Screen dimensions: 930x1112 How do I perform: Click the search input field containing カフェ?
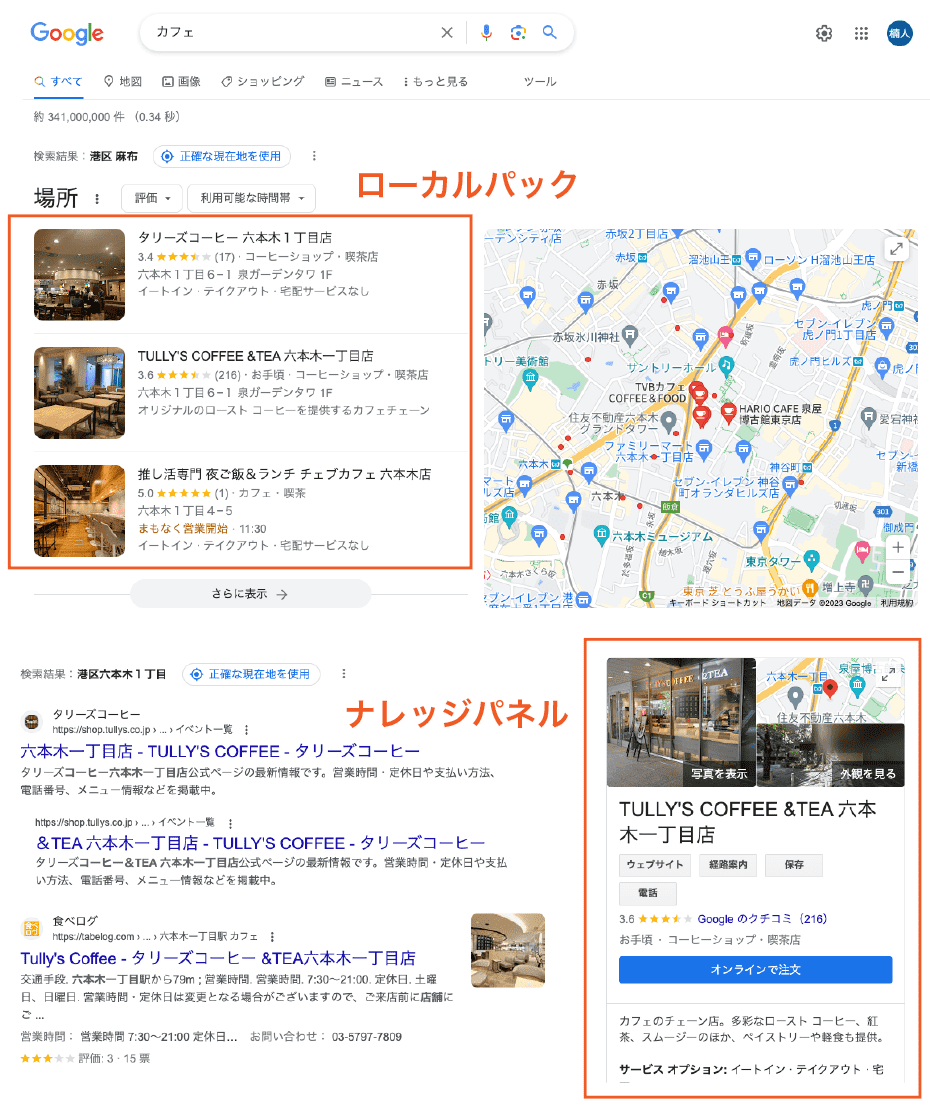pos(290,33)
